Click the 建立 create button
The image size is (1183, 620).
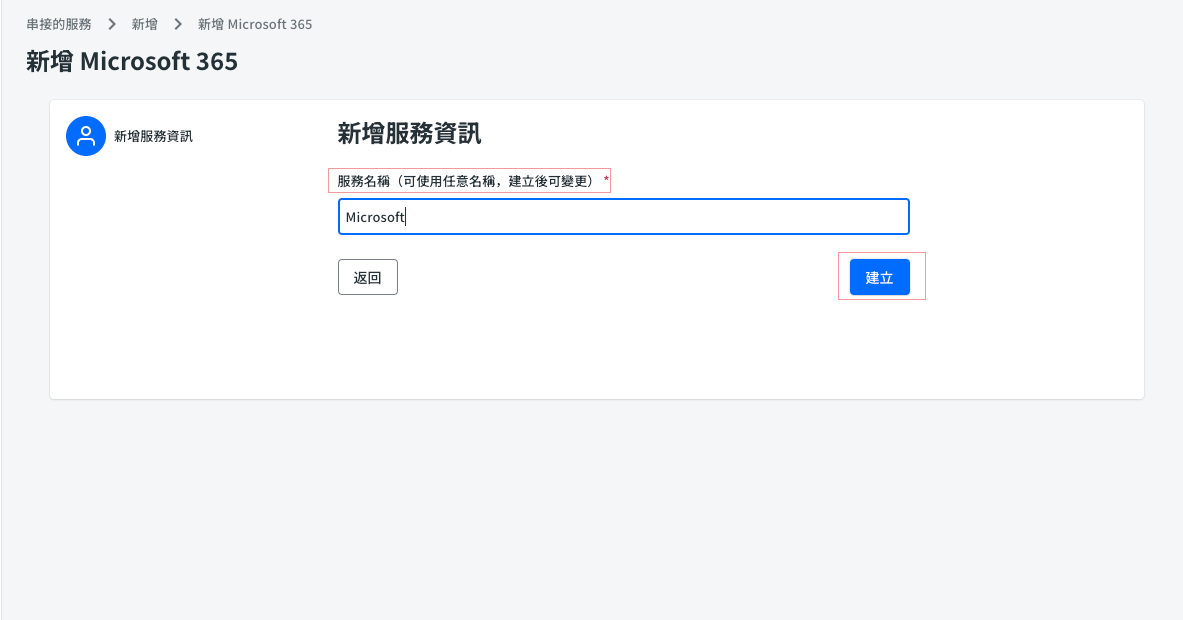(x=879, y=277)
